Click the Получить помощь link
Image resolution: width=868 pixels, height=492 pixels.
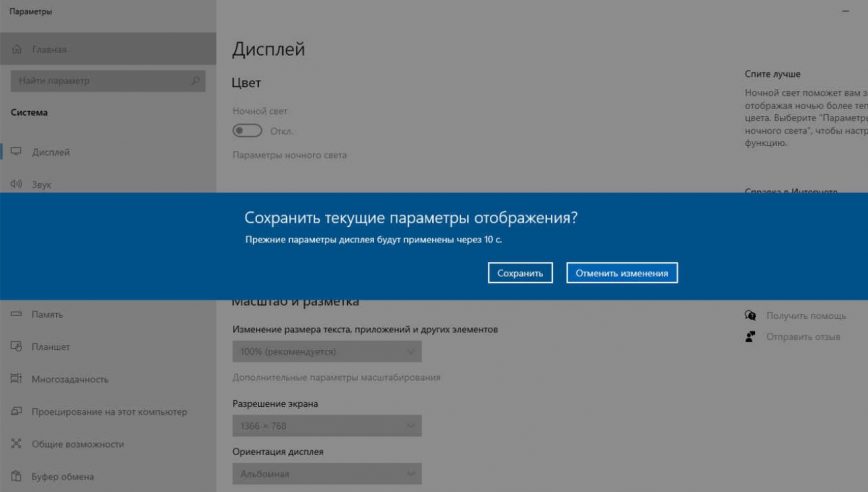pos(806,315)
